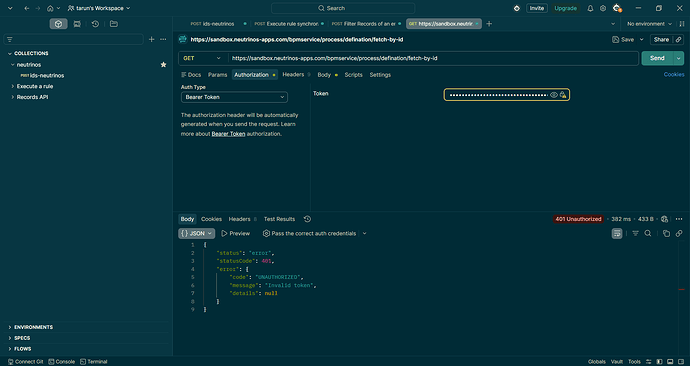Toggle word wrap in response body
Image resolution: width=690 pixels, height=366 pixels.
coord(617,234)
